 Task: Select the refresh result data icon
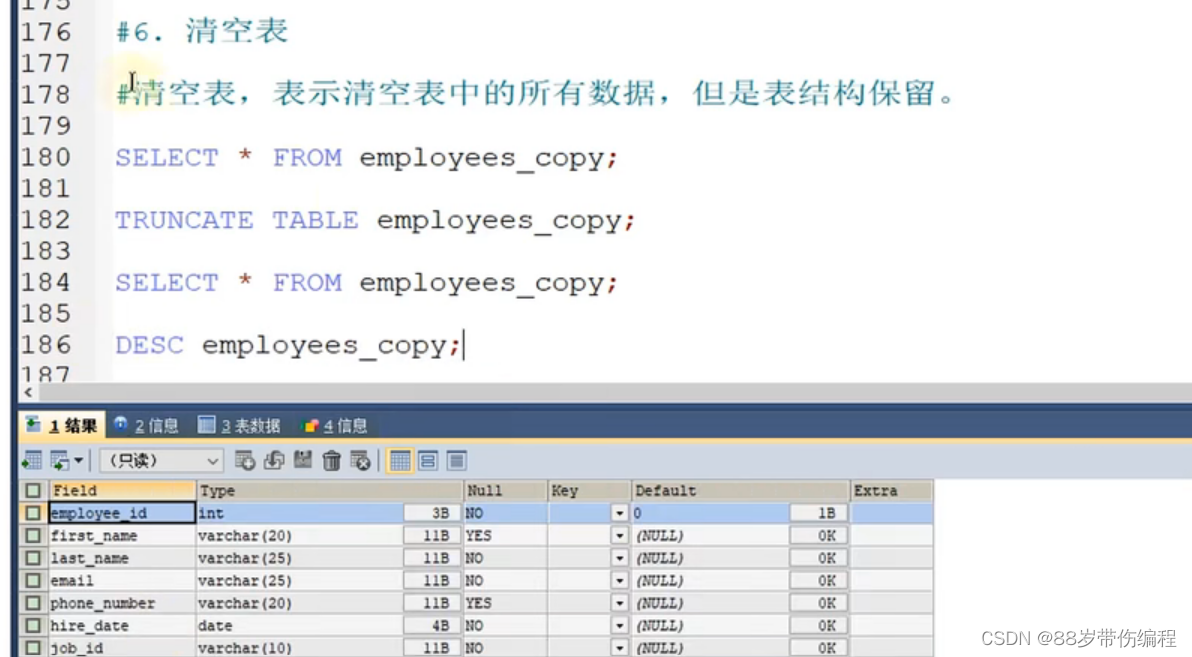click(x=274, y=460)
